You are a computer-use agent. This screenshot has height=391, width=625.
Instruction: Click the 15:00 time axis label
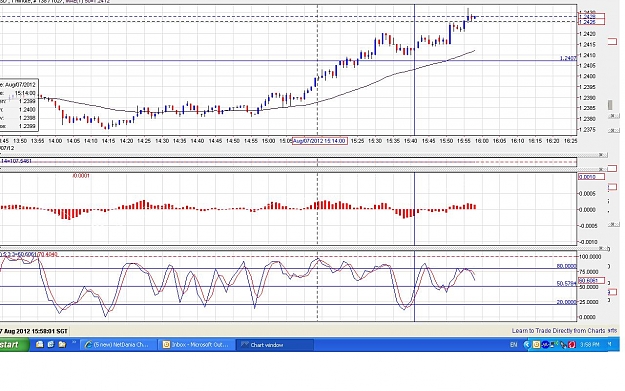pyautogui.click(x=268, y=141)
